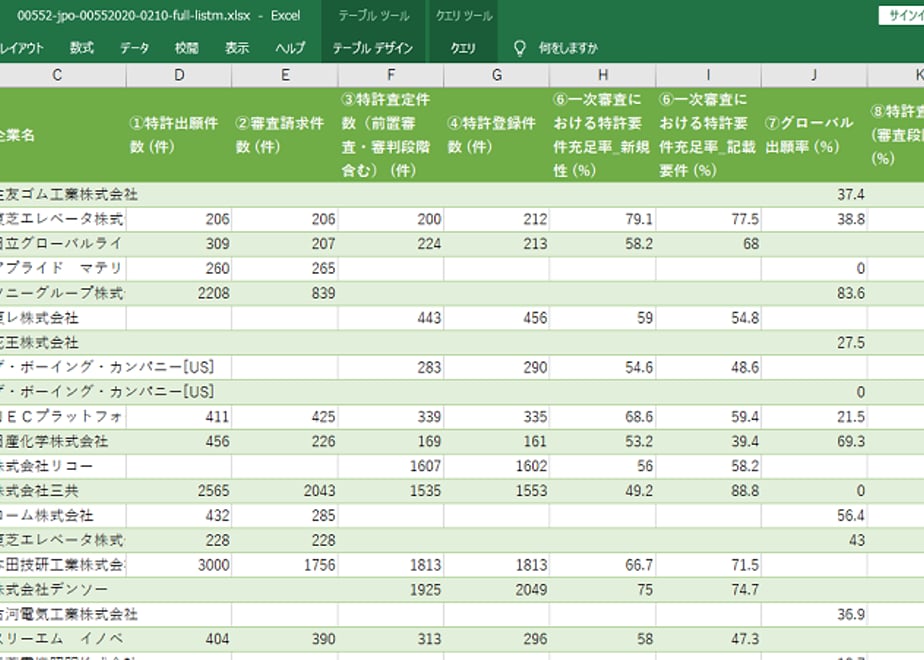Select the 花王株式会社 cell
The image size is (924, 660).
[63, 343]
